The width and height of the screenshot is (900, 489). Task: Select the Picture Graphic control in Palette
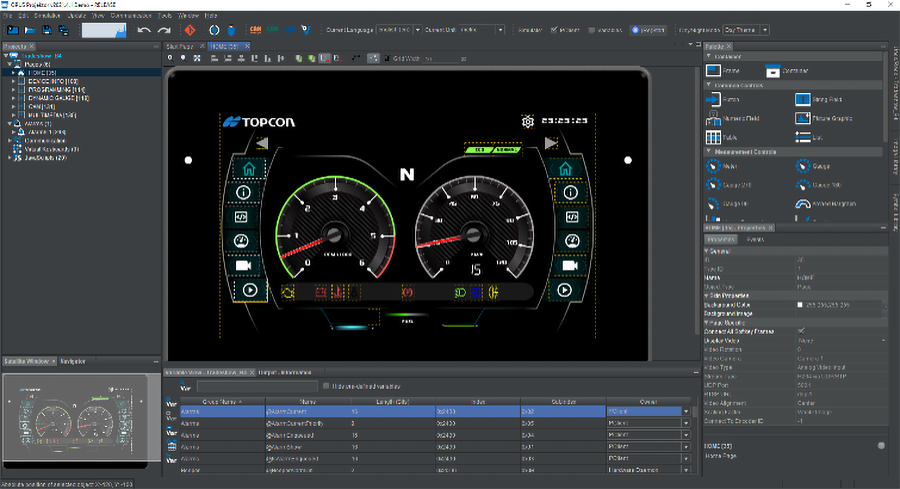[x=824, y=118]
